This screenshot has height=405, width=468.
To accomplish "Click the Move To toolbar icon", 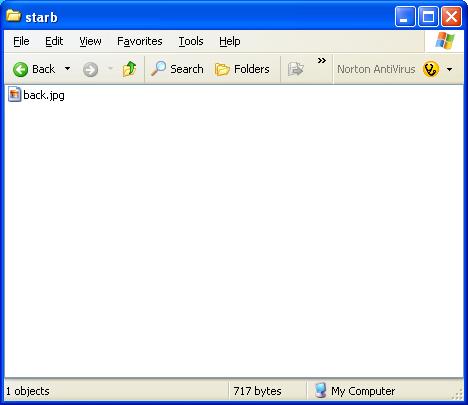I will click(296, 69).
